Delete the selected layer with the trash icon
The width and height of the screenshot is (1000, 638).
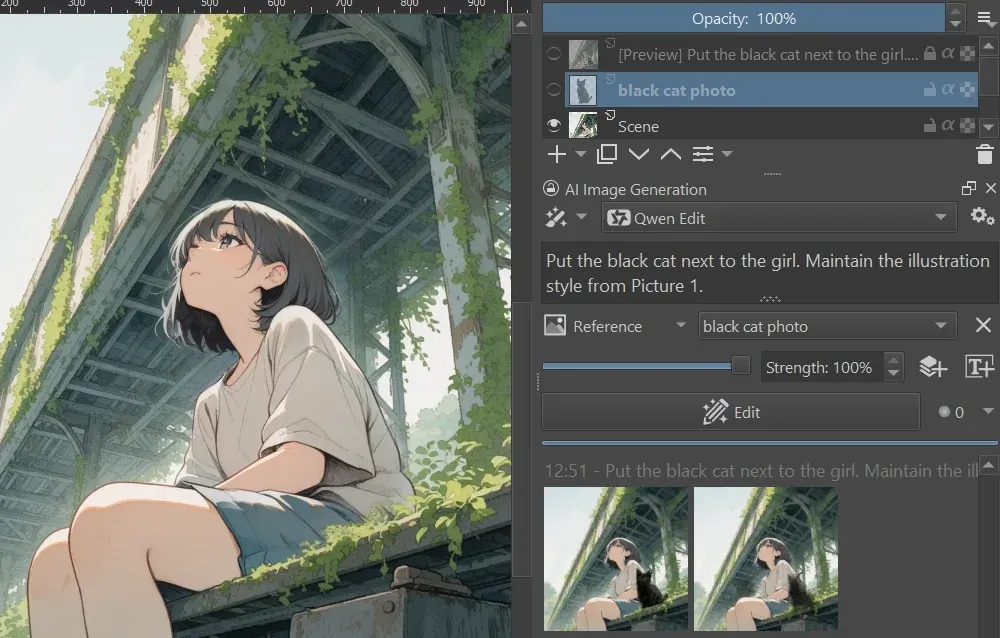985,154
